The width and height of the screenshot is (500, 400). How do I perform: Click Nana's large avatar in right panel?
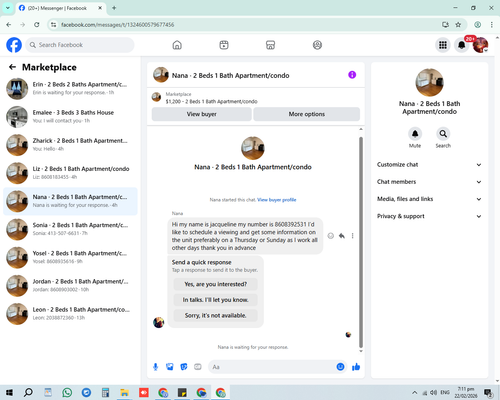tap(429, 82)
